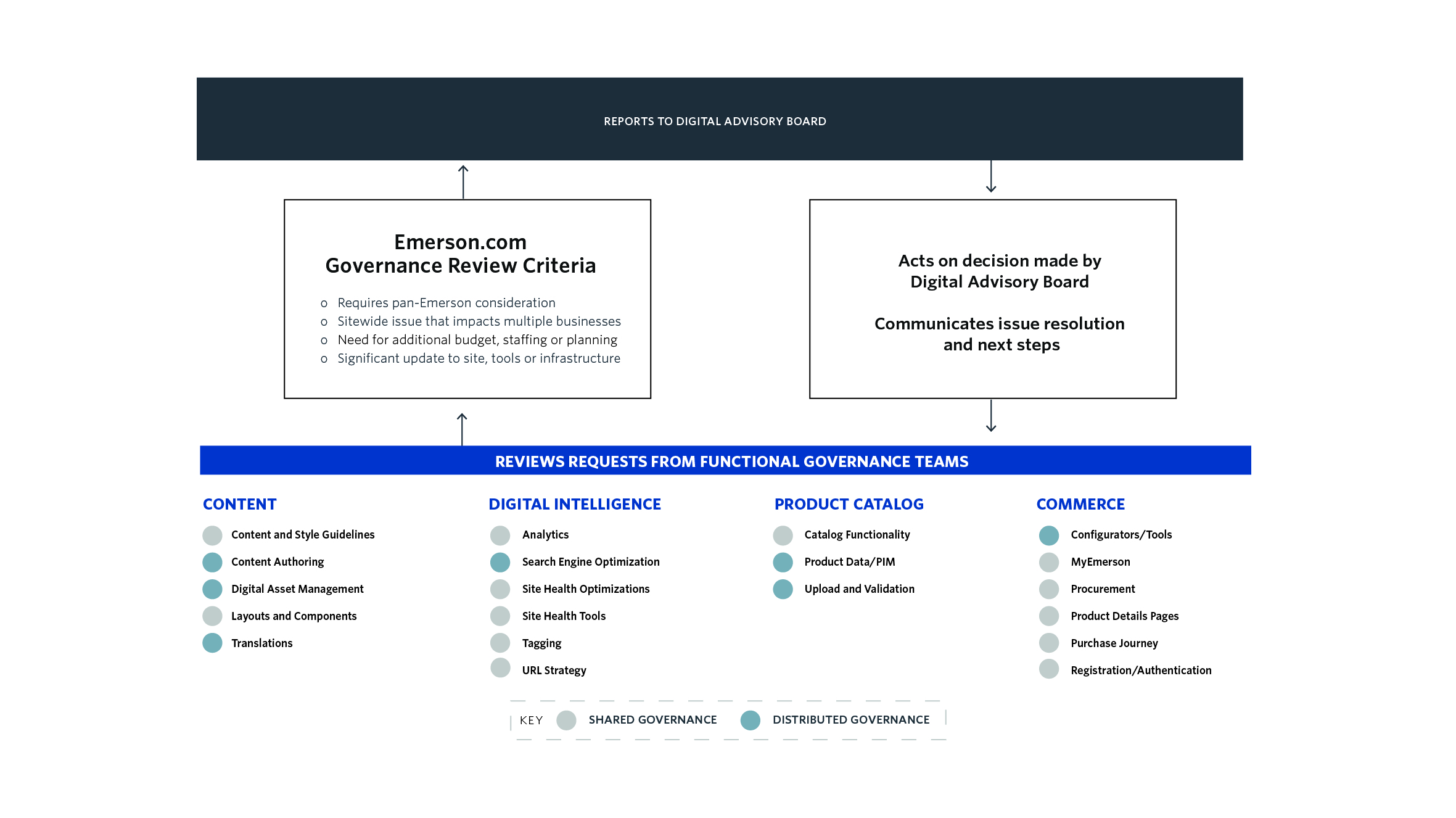Click the gray dot beside Purchase Journey

(1049, 643)
